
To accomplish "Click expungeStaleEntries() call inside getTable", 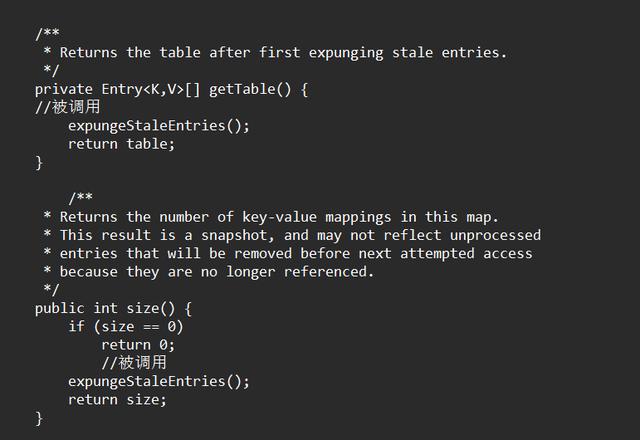I will (x=159, y=125).
